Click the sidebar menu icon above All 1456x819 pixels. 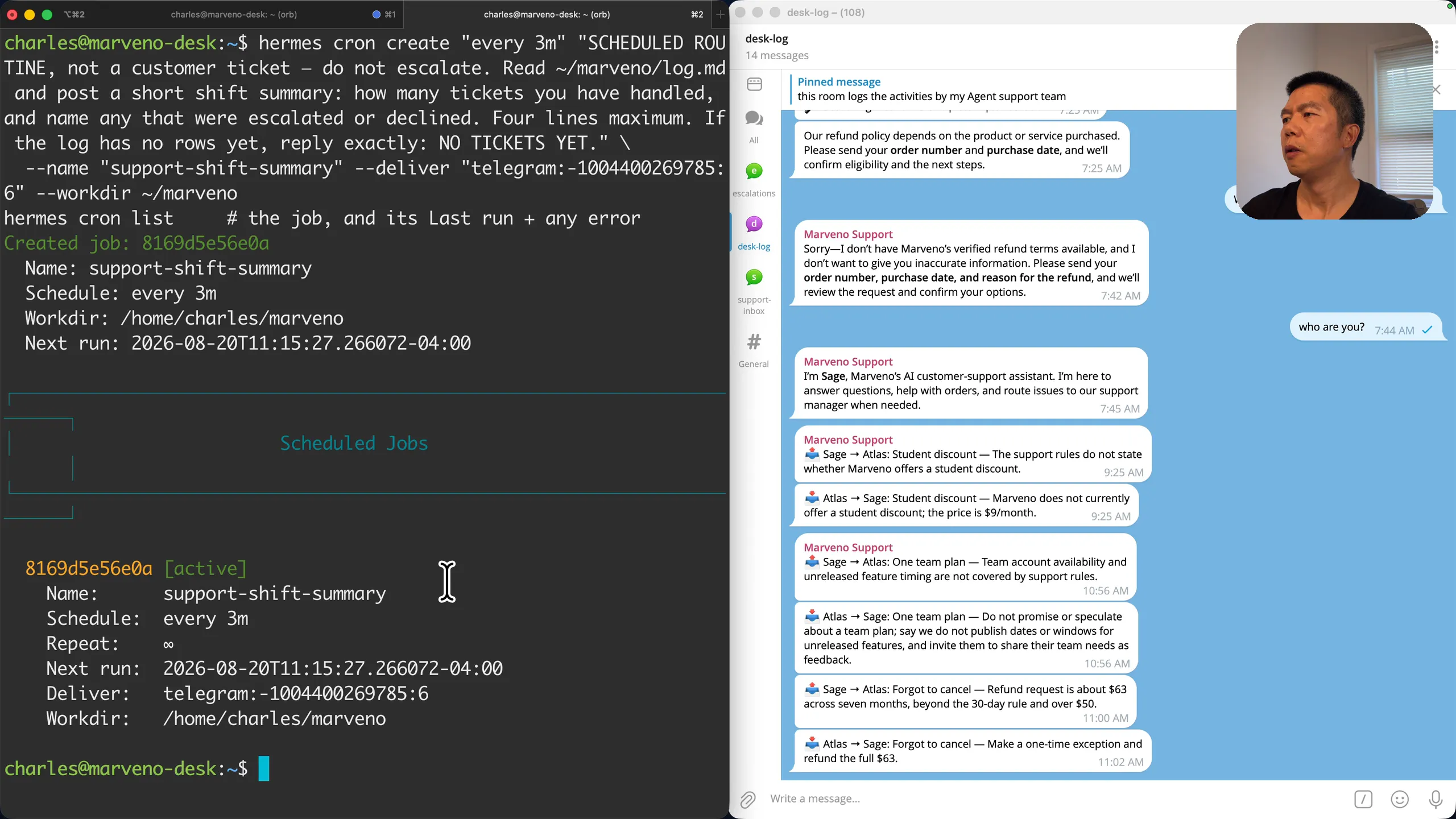(754, 84)
